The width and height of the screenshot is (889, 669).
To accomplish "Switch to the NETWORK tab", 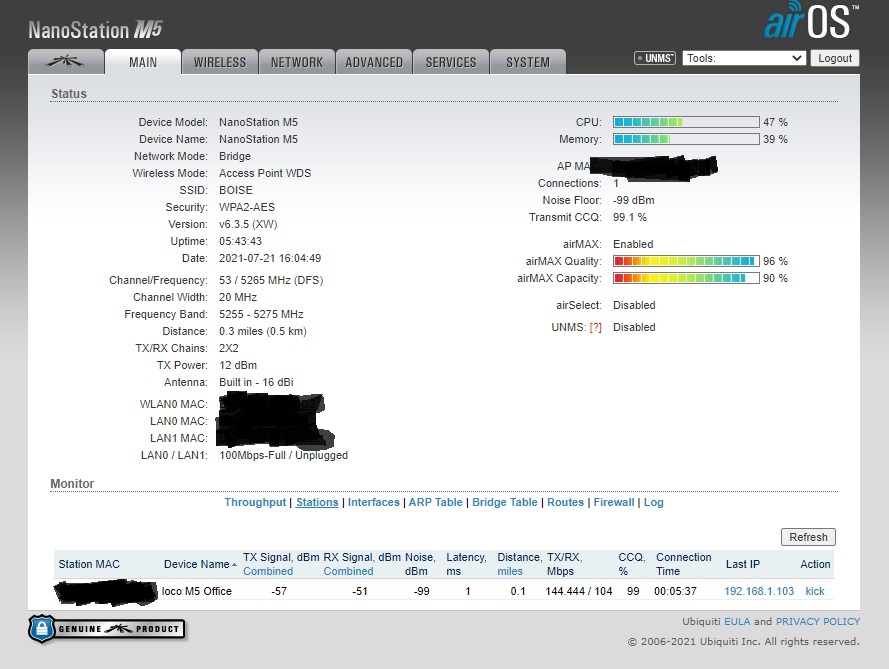I will [297, 62].
